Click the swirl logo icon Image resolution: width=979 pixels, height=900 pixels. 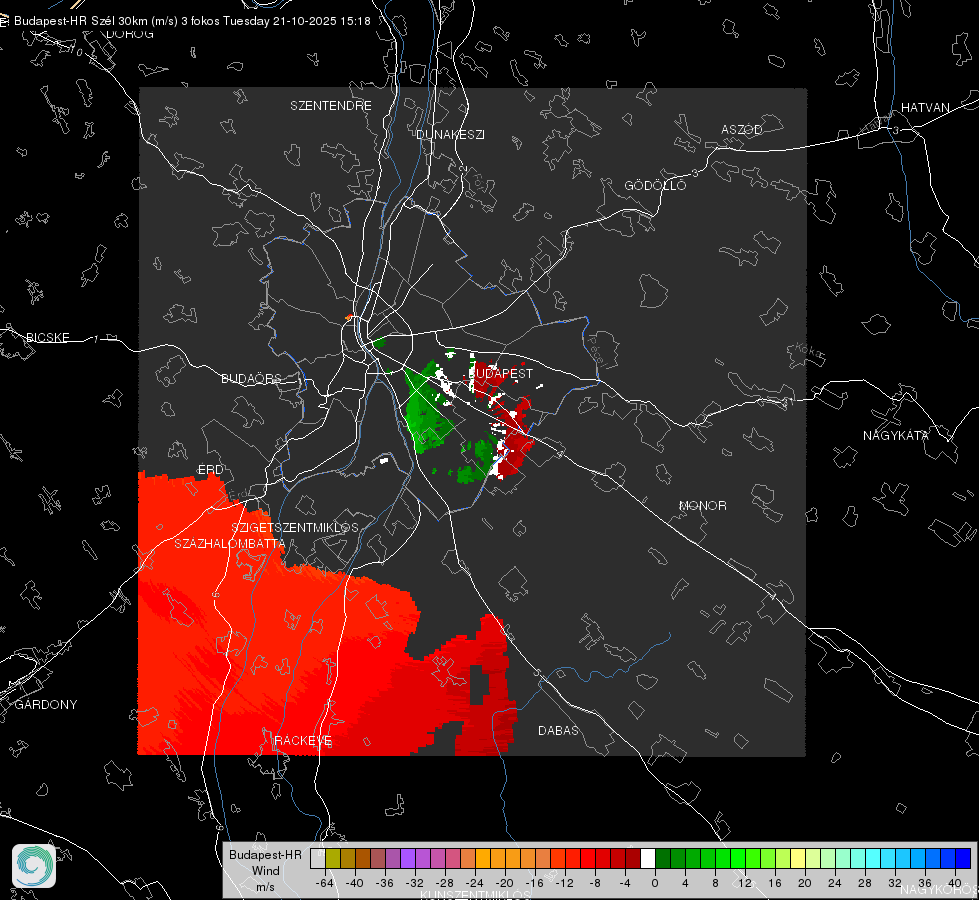[x=34, y=866]
